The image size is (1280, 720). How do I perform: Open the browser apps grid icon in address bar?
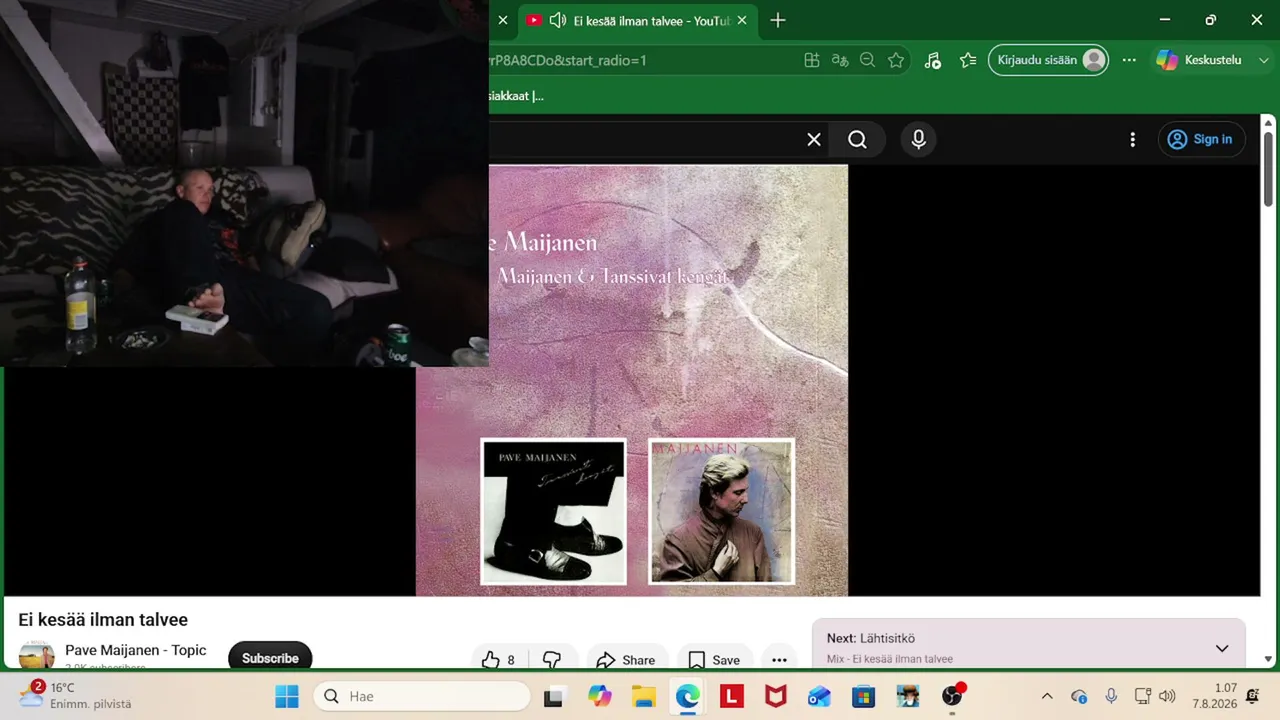tap(812, 60)
